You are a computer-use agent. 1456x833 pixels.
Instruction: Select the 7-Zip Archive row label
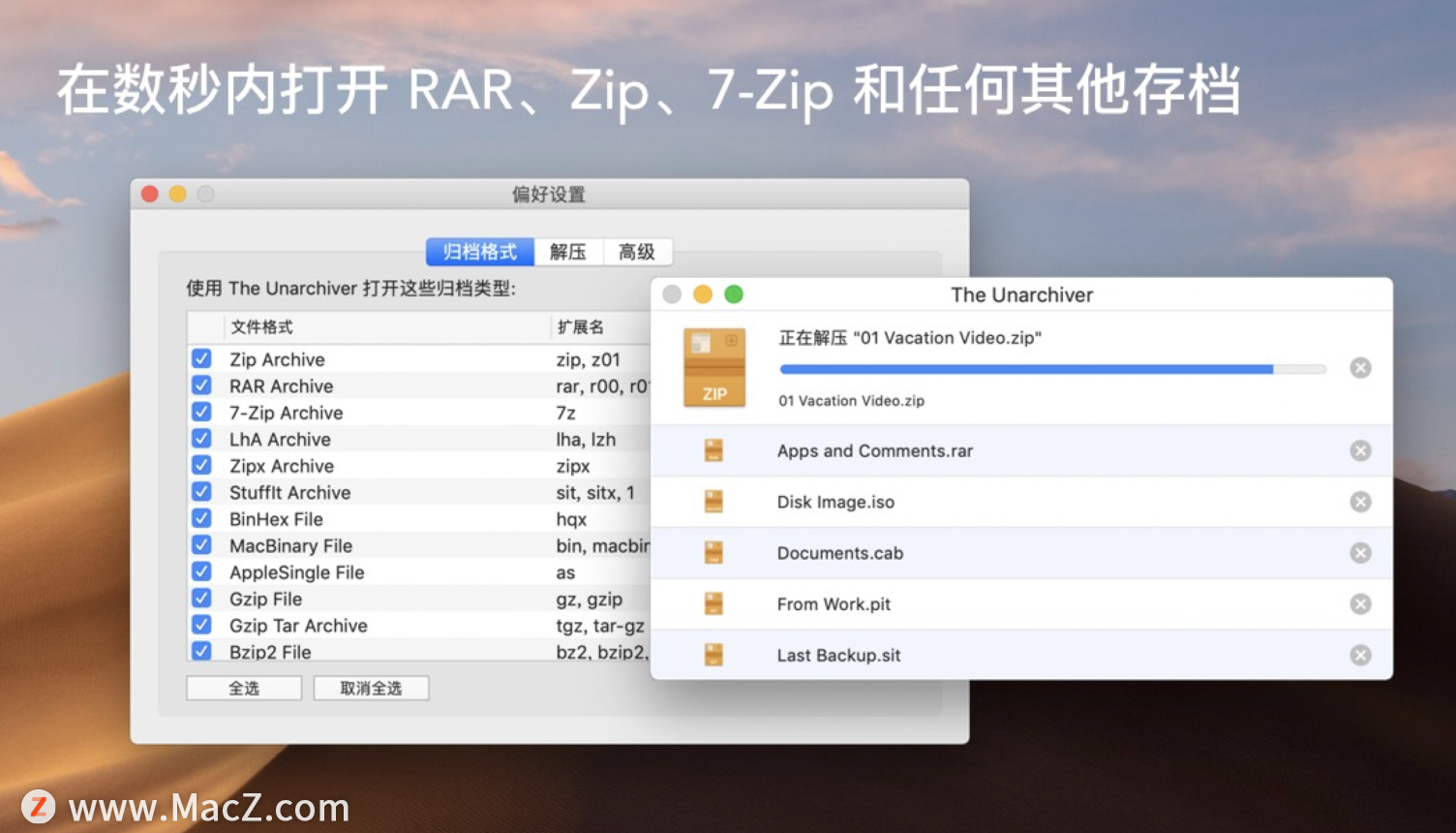(x=287, y=413)
